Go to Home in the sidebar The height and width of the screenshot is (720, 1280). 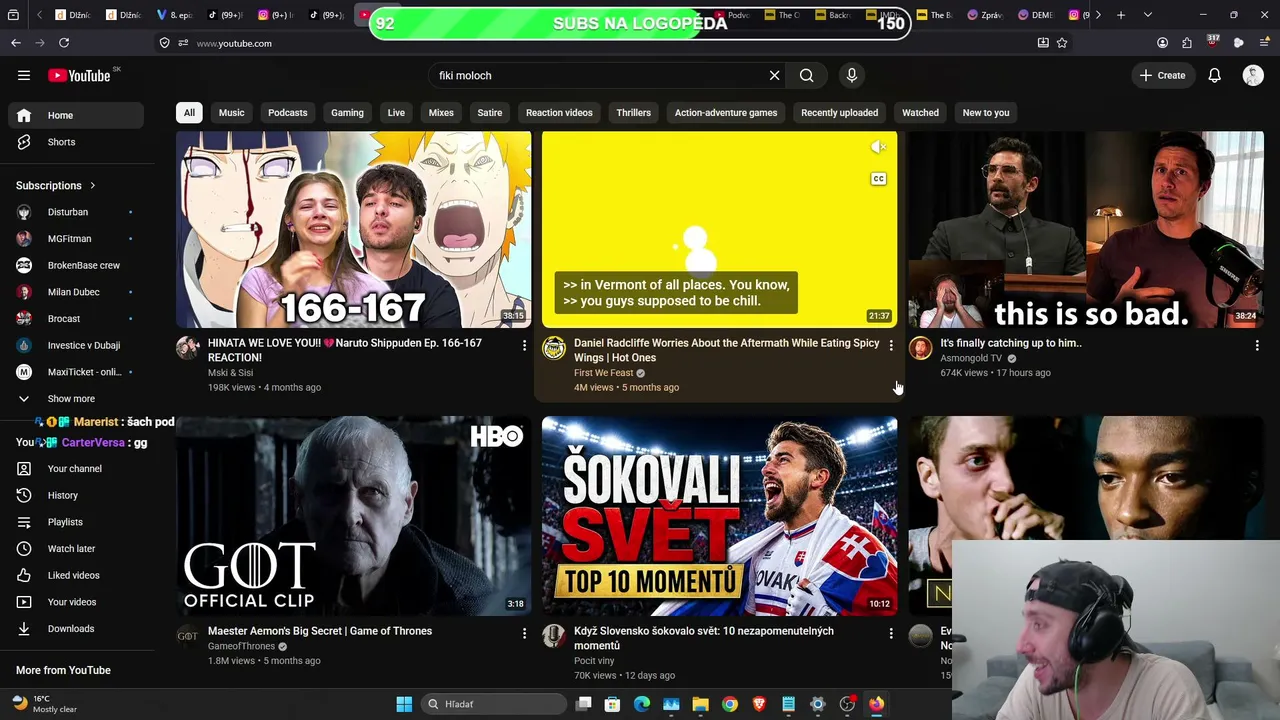coord(76,115)
